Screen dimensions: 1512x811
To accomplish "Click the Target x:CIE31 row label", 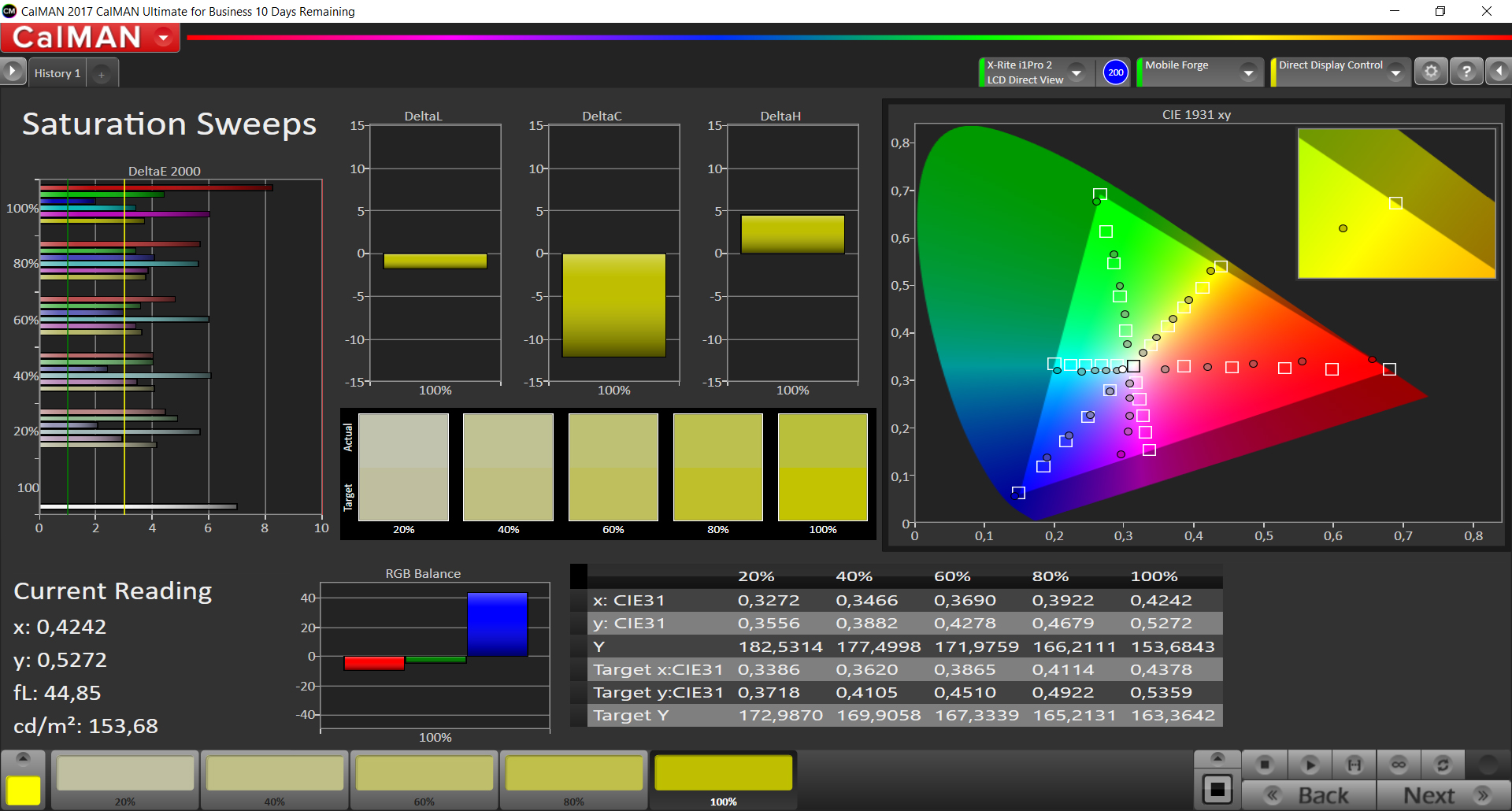I will click(658, 669).
